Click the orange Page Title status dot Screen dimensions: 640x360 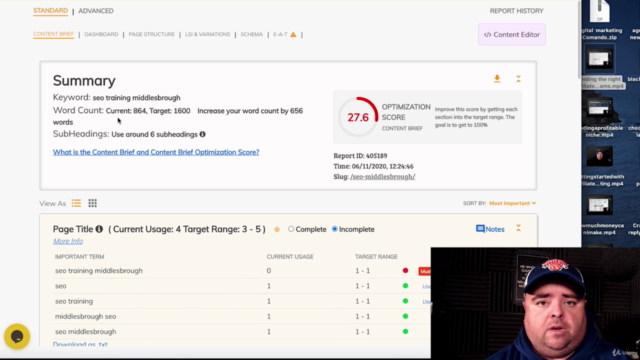point(277,229)
